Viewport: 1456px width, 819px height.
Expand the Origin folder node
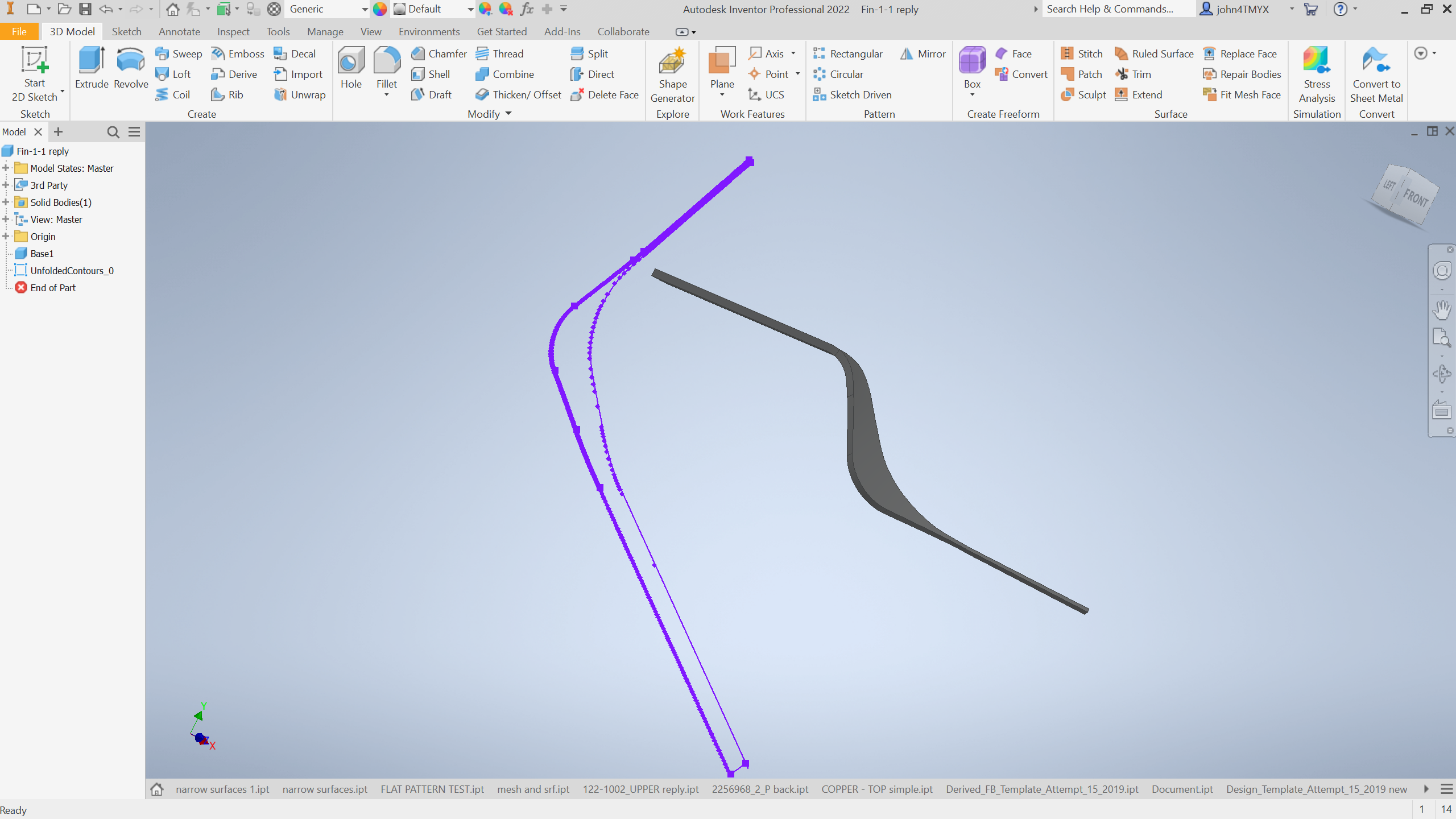click(6, 237)
